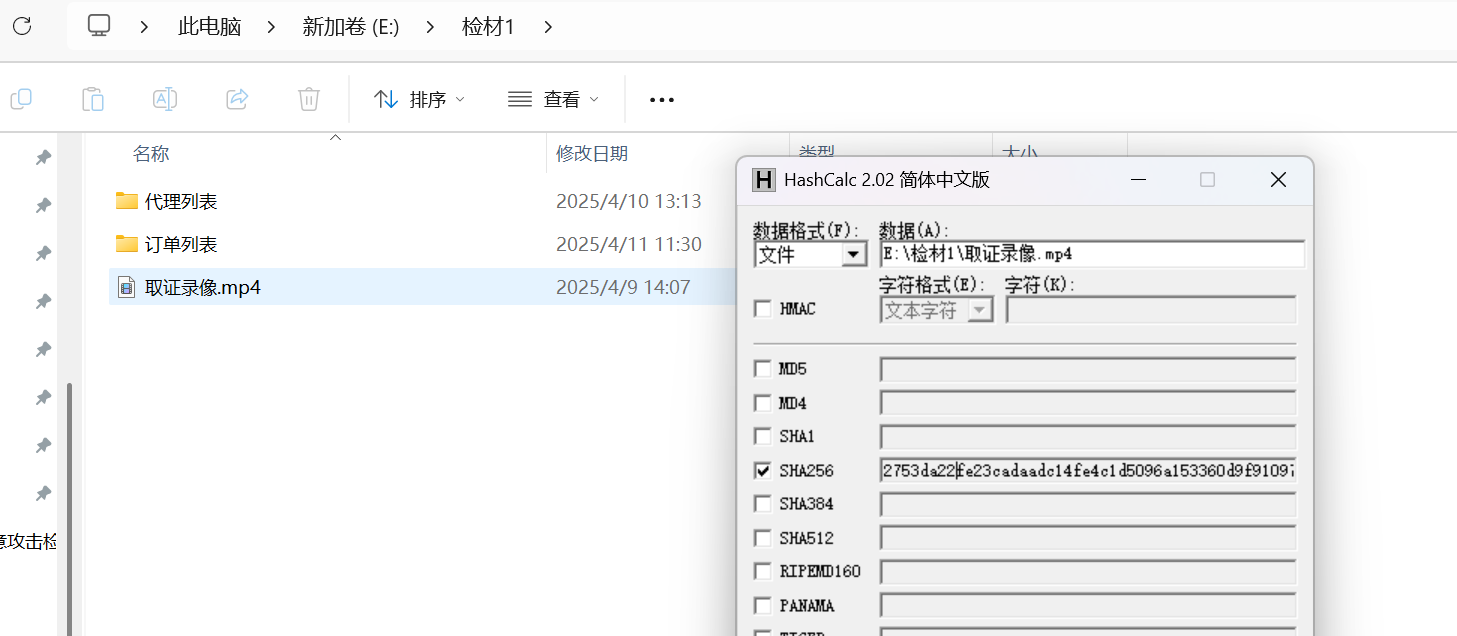Click the 订单列表 folder icon
The image size is (1457, 636).
click(x=126, y=244)
